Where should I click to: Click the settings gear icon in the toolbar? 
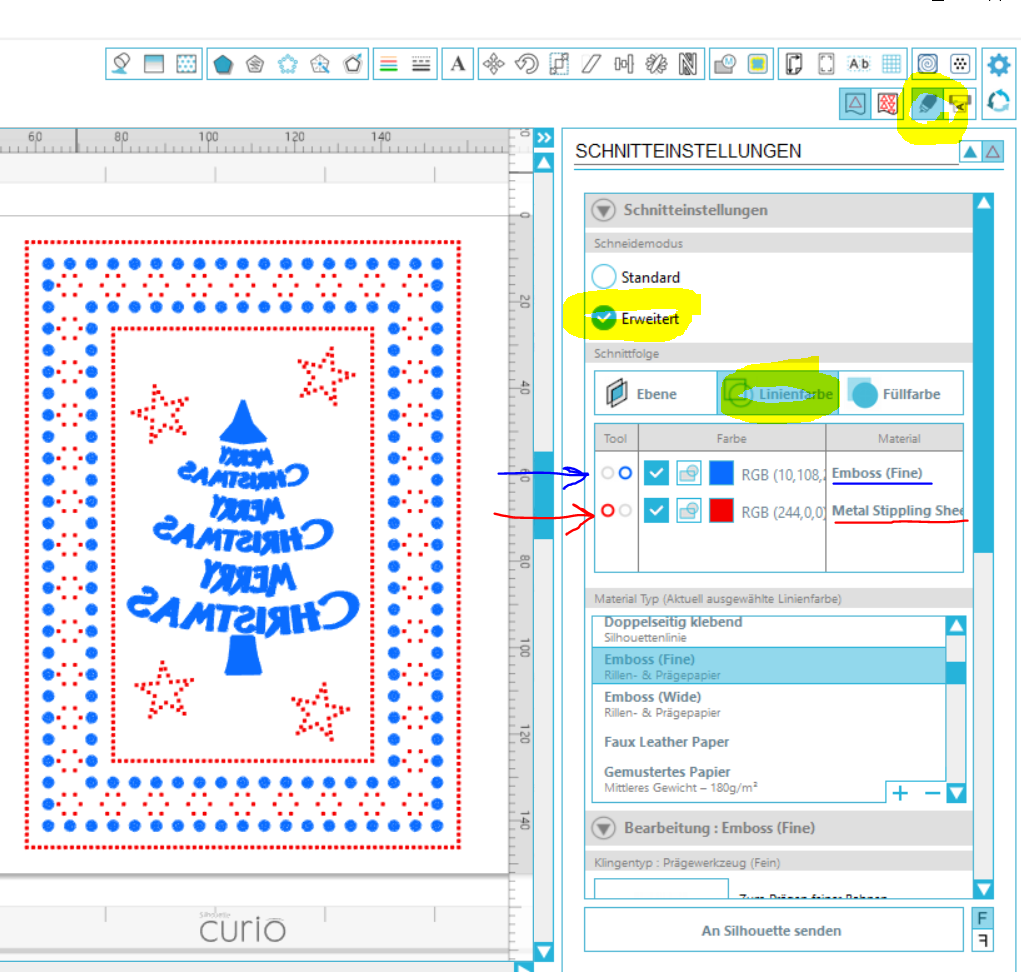pyautogui.click(x=998, y=65)
